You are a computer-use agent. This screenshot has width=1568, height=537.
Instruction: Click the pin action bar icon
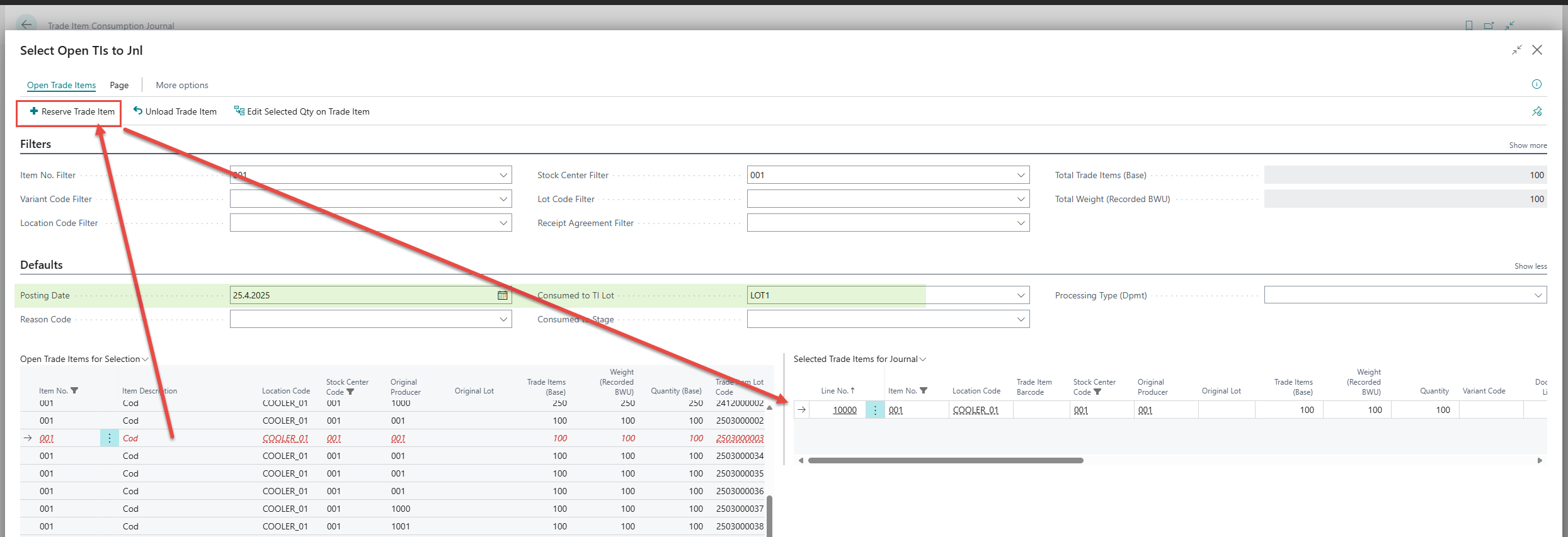[x=1537, y=111]
